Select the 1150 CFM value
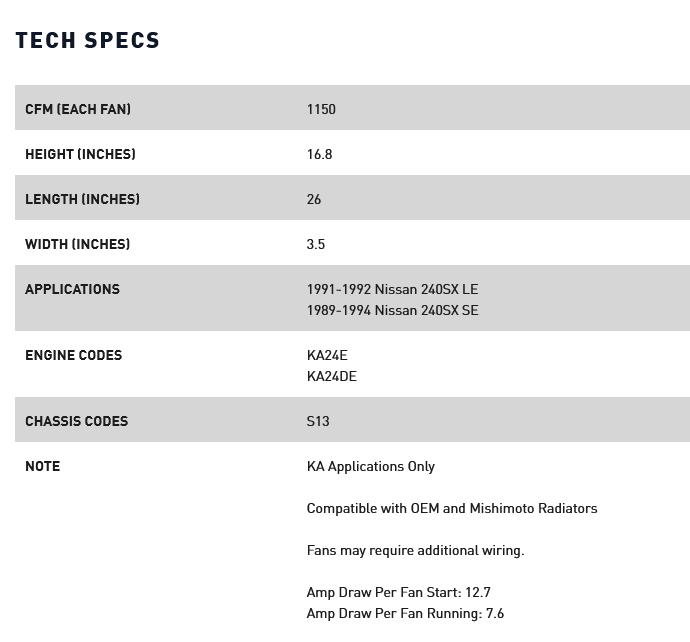The height and width of the screenshot is (642, 690). pyautogui.click(x=321, y=109)
